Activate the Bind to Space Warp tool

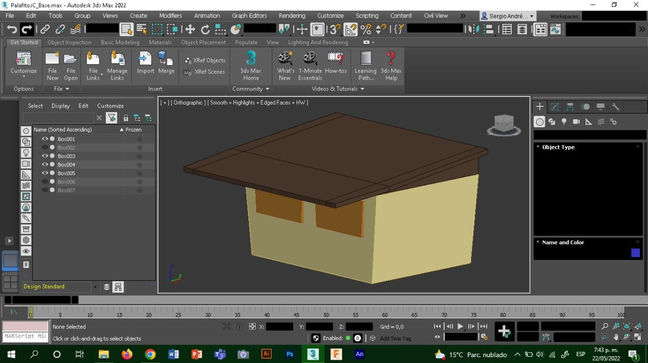point(75,29)
